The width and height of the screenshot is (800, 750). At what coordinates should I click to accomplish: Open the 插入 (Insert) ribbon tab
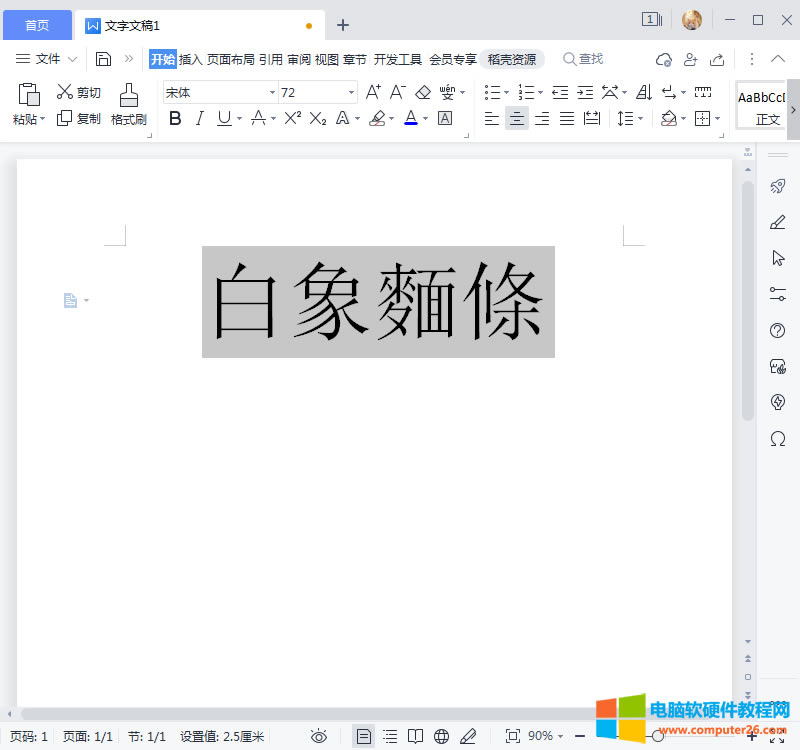(x=191, y=59)
